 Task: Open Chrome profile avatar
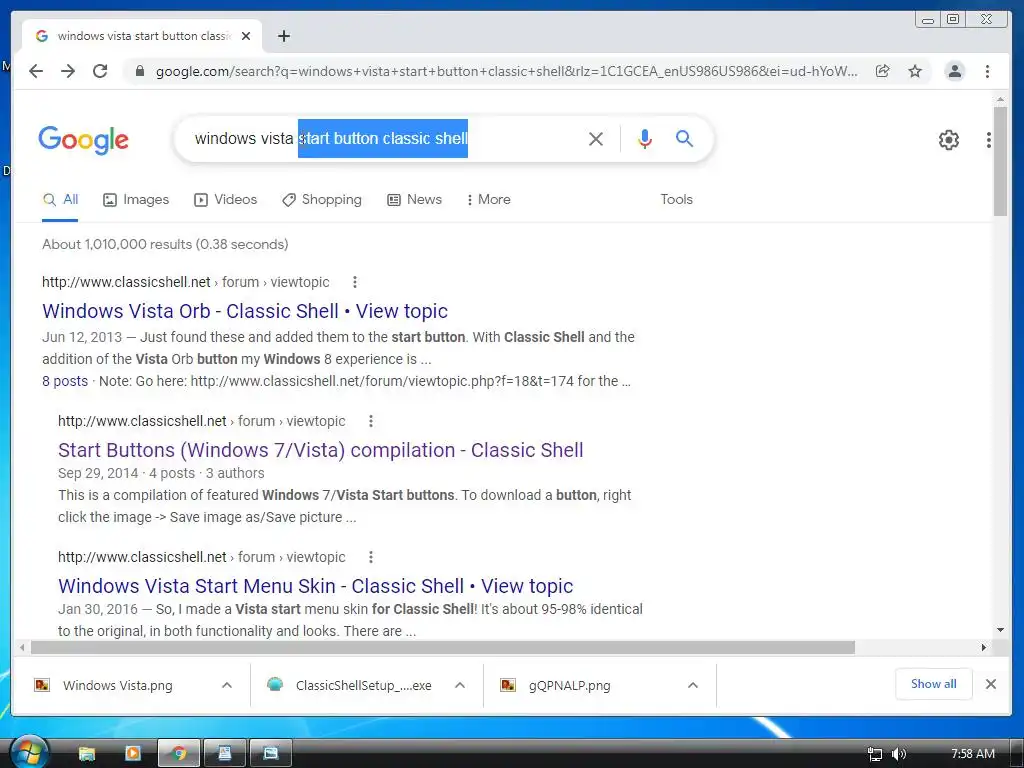pyautogui.click(x=955, y=71)
